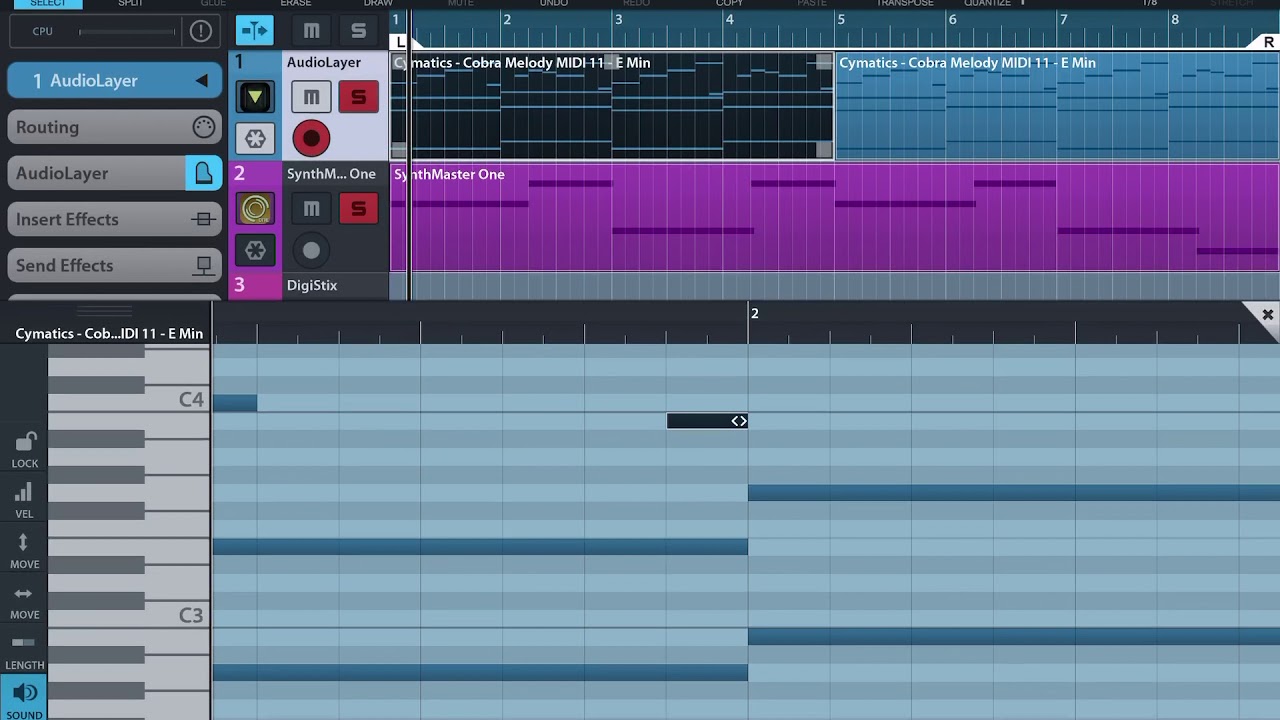This screenshot has width=1280, height=720.
Task: Tap COPY in the top toolbar
Action: (729, 4)
